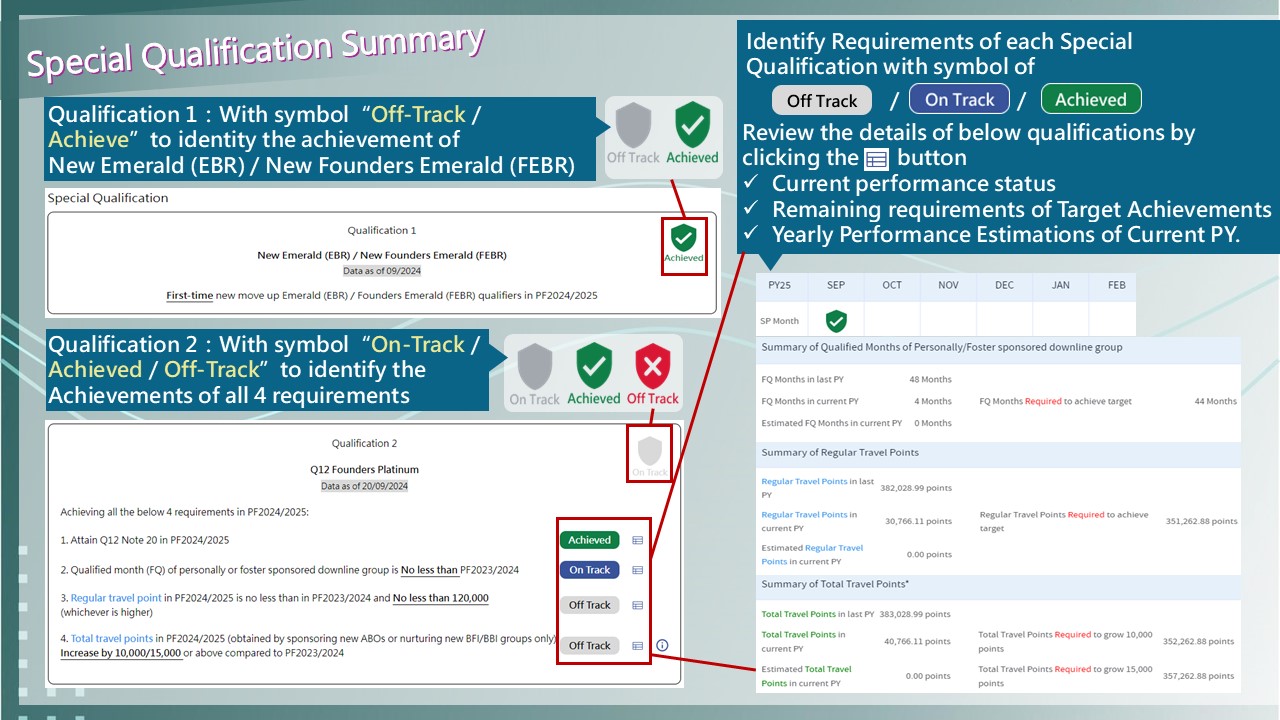Click grey On Track shield in Qualification 2 legend
Viewport: 1280px width, 720px height.
click(534, 366)
